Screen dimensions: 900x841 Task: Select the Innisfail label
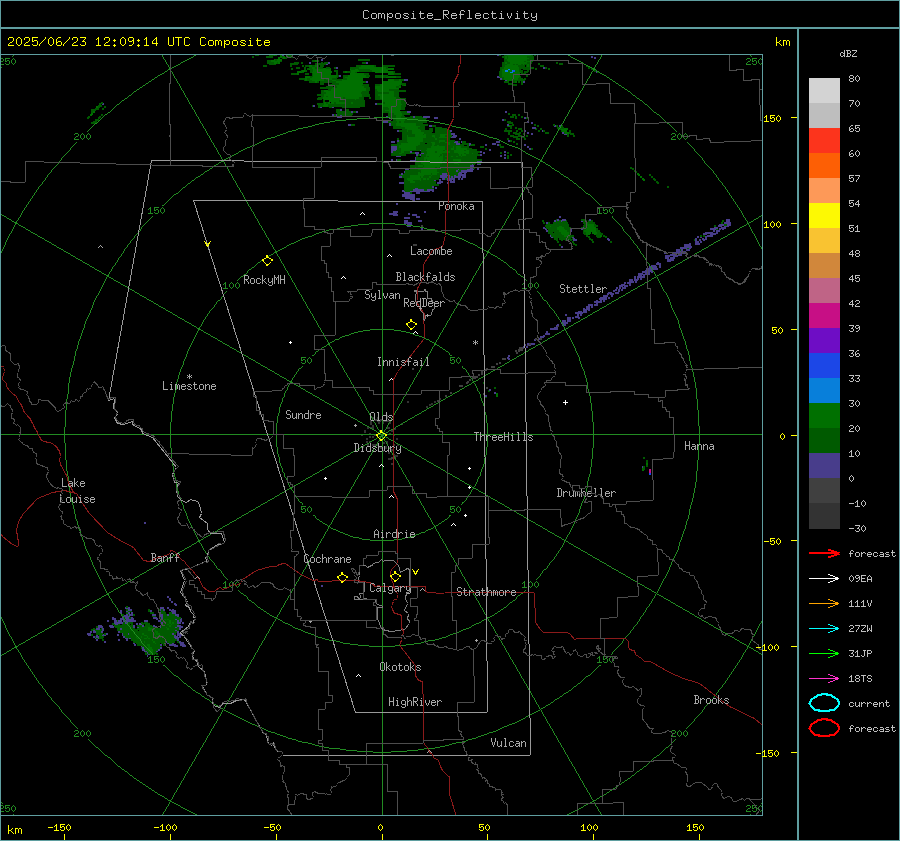tap(403, 362)
